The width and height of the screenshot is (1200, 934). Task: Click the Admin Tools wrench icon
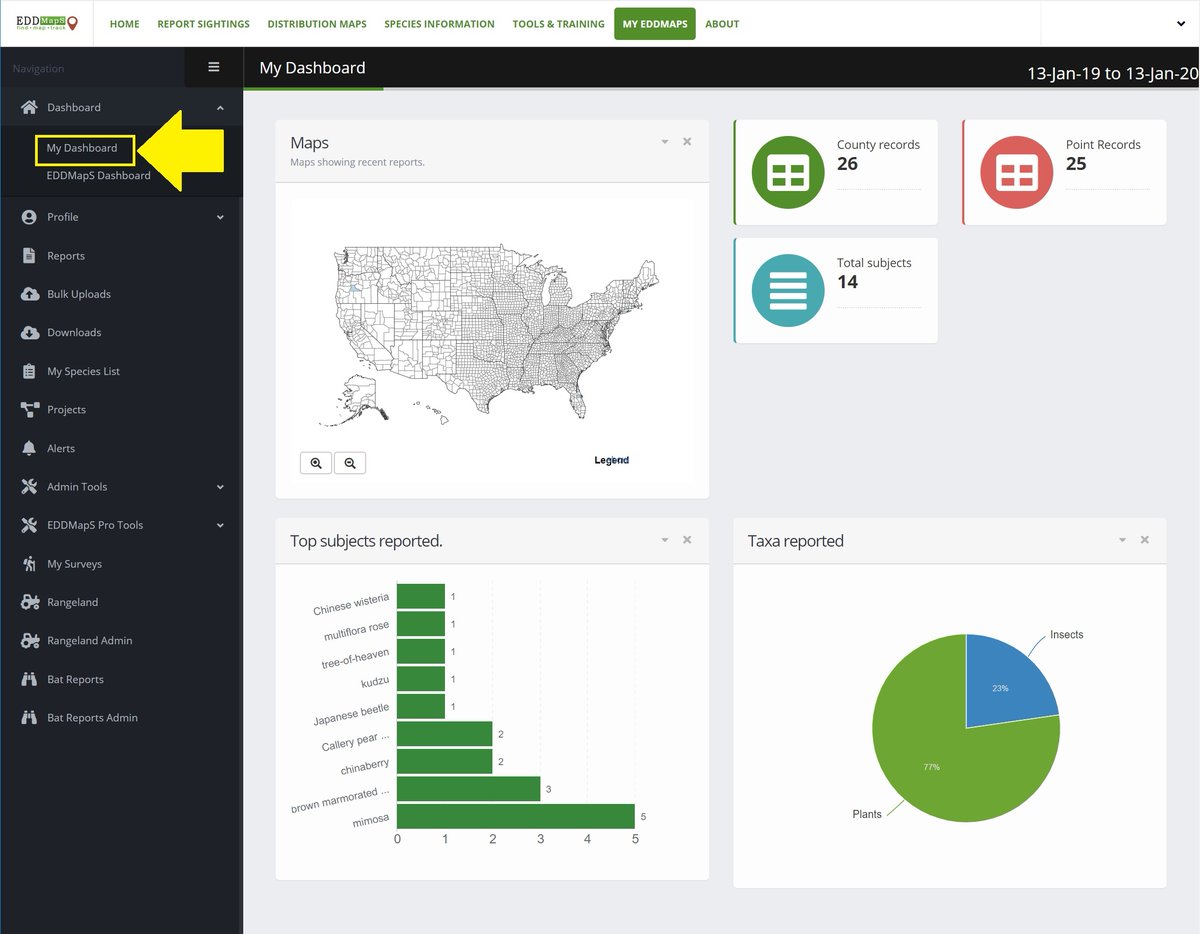(29, 486)
